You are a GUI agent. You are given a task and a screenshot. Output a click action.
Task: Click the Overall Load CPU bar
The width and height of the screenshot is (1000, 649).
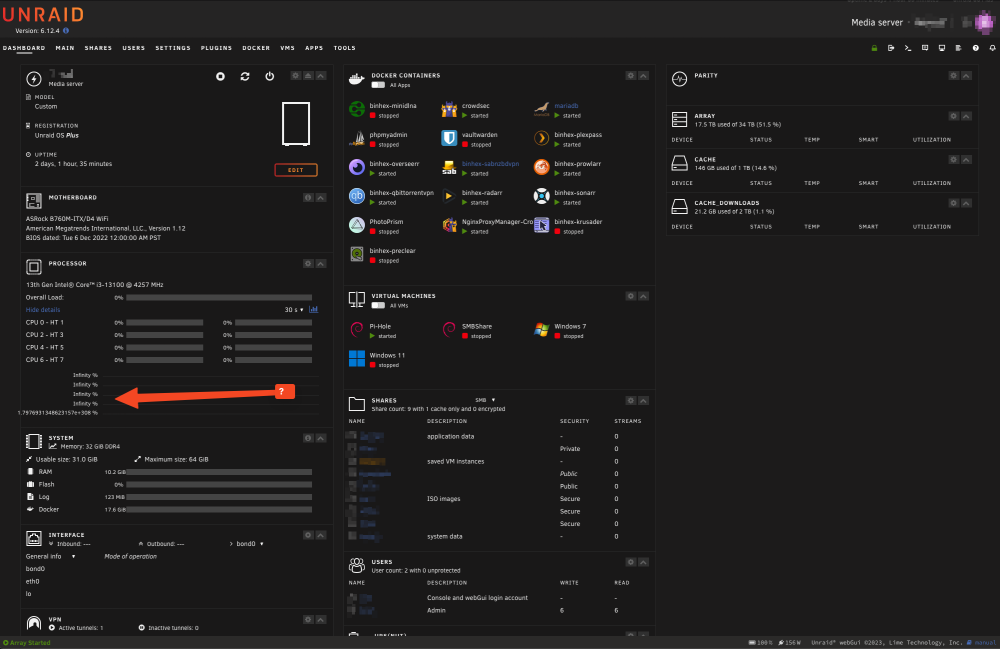pos(219,298)
